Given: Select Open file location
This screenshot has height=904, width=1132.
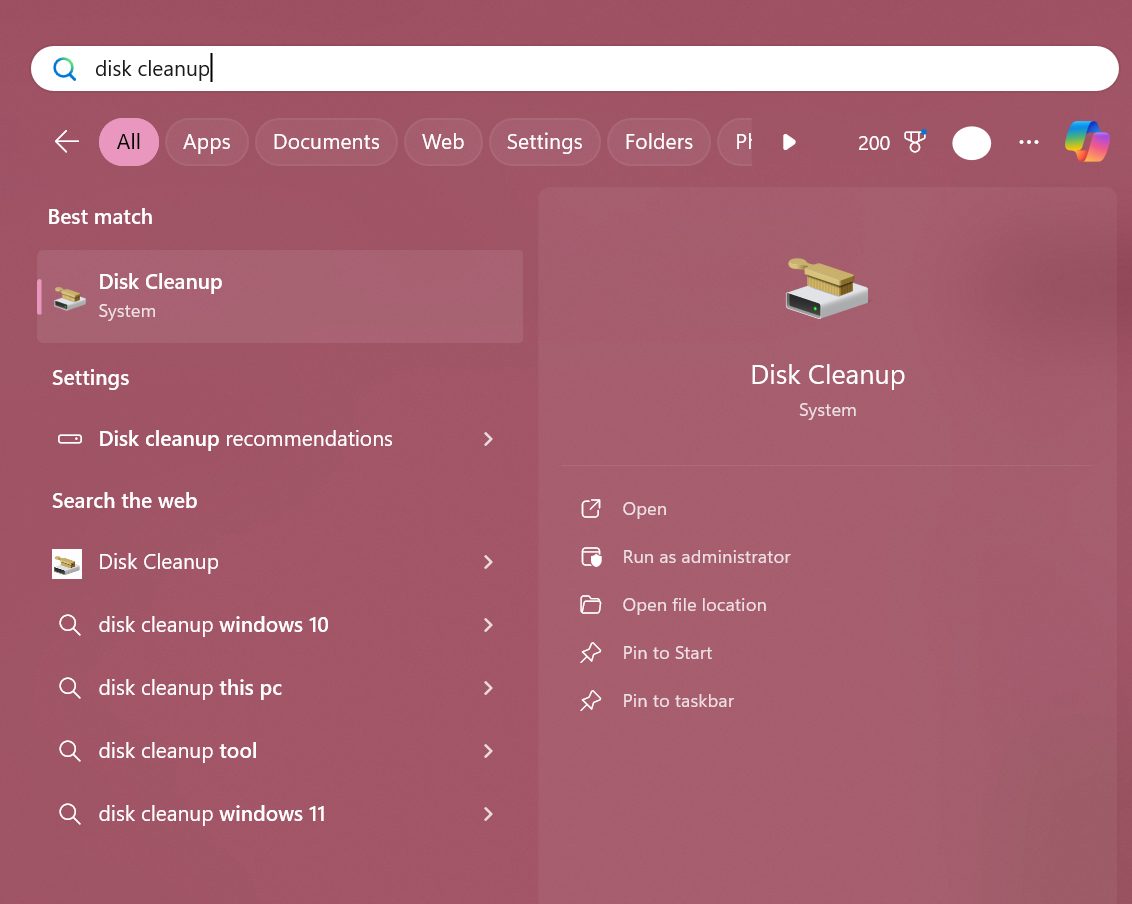Looking at the screenshot, I should [695, 605].
